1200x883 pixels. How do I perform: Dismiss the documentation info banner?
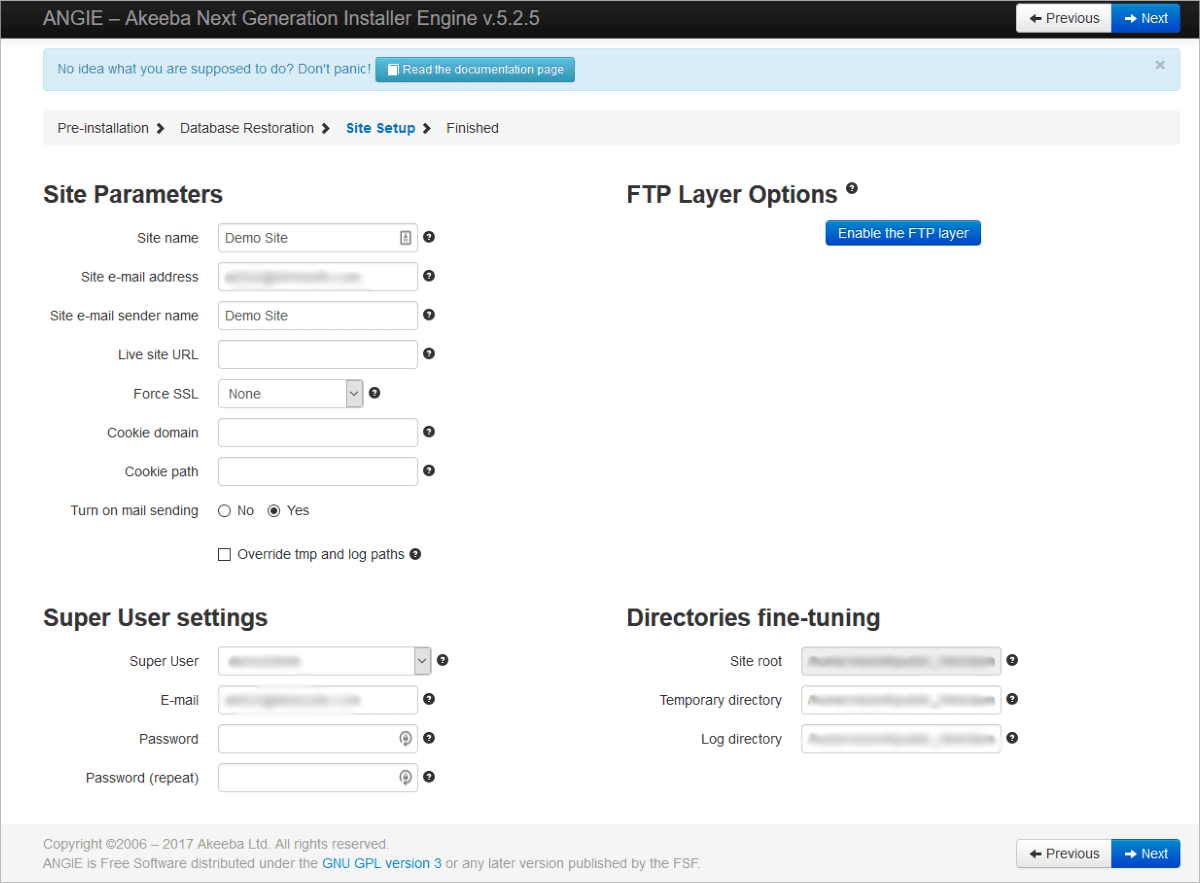point(1160,65)
